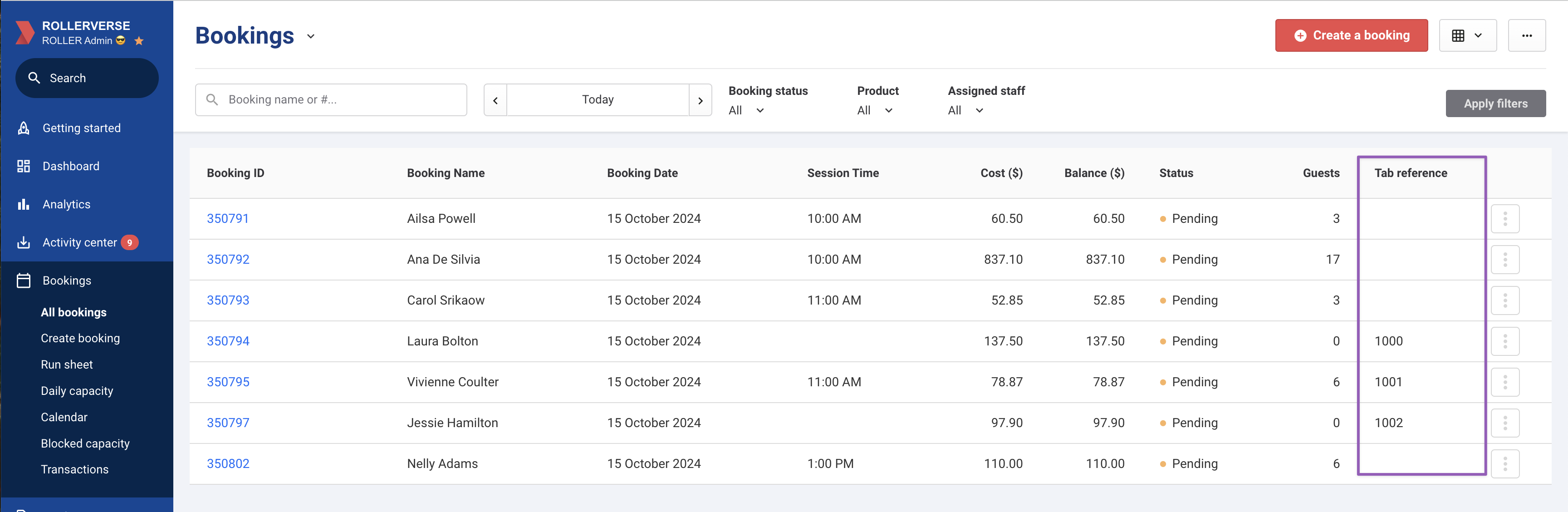Select All bookings submenu item
The width and height of the screenshot is (1568, 512).
point(73,312)
